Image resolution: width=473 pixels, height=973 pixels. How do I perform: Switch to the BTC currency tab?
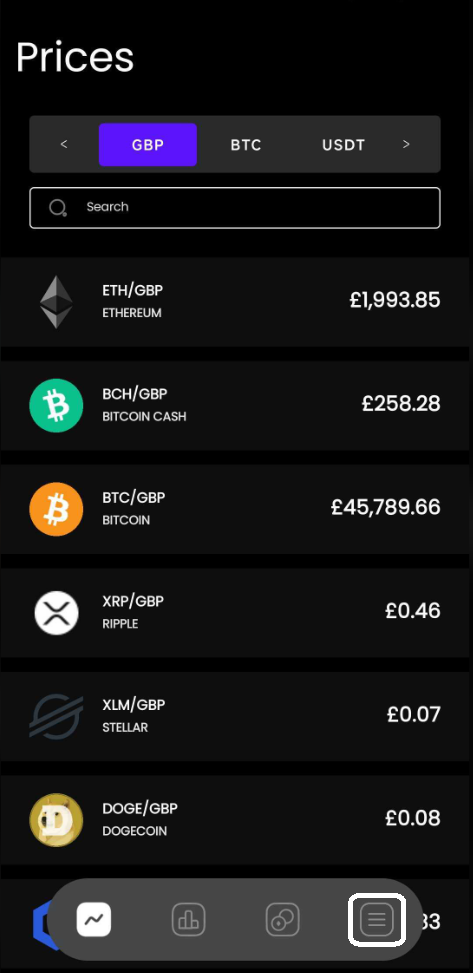[246, 145]
